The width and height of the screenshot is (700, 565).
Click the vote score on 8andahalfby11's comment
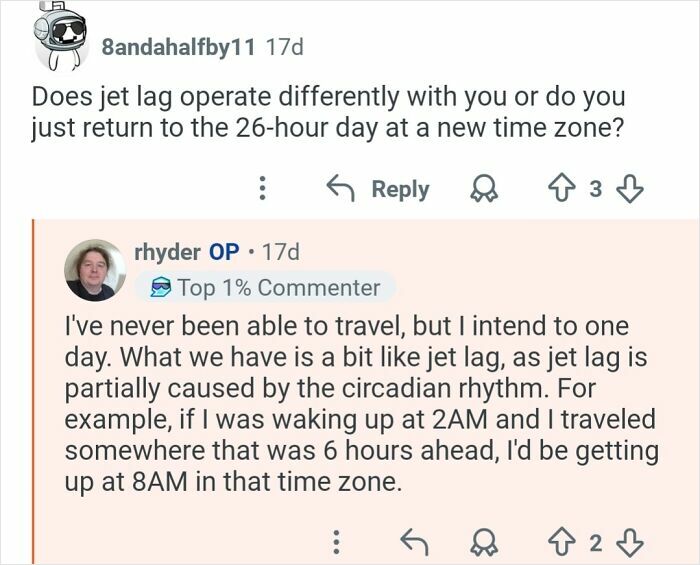pyautogui.click(x=596, y=189)
